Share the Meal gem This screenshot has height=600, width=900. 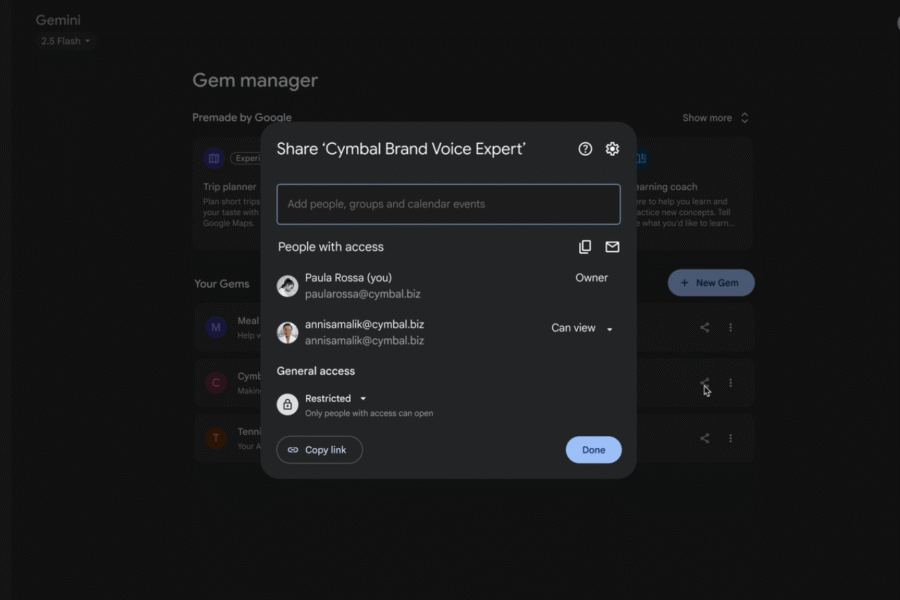pyautogui.click(x=703, y=327)
